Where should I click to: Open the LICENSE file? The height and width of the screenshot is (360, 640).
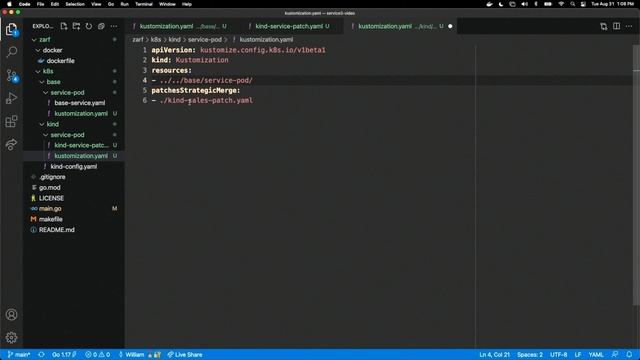point(51,198)
